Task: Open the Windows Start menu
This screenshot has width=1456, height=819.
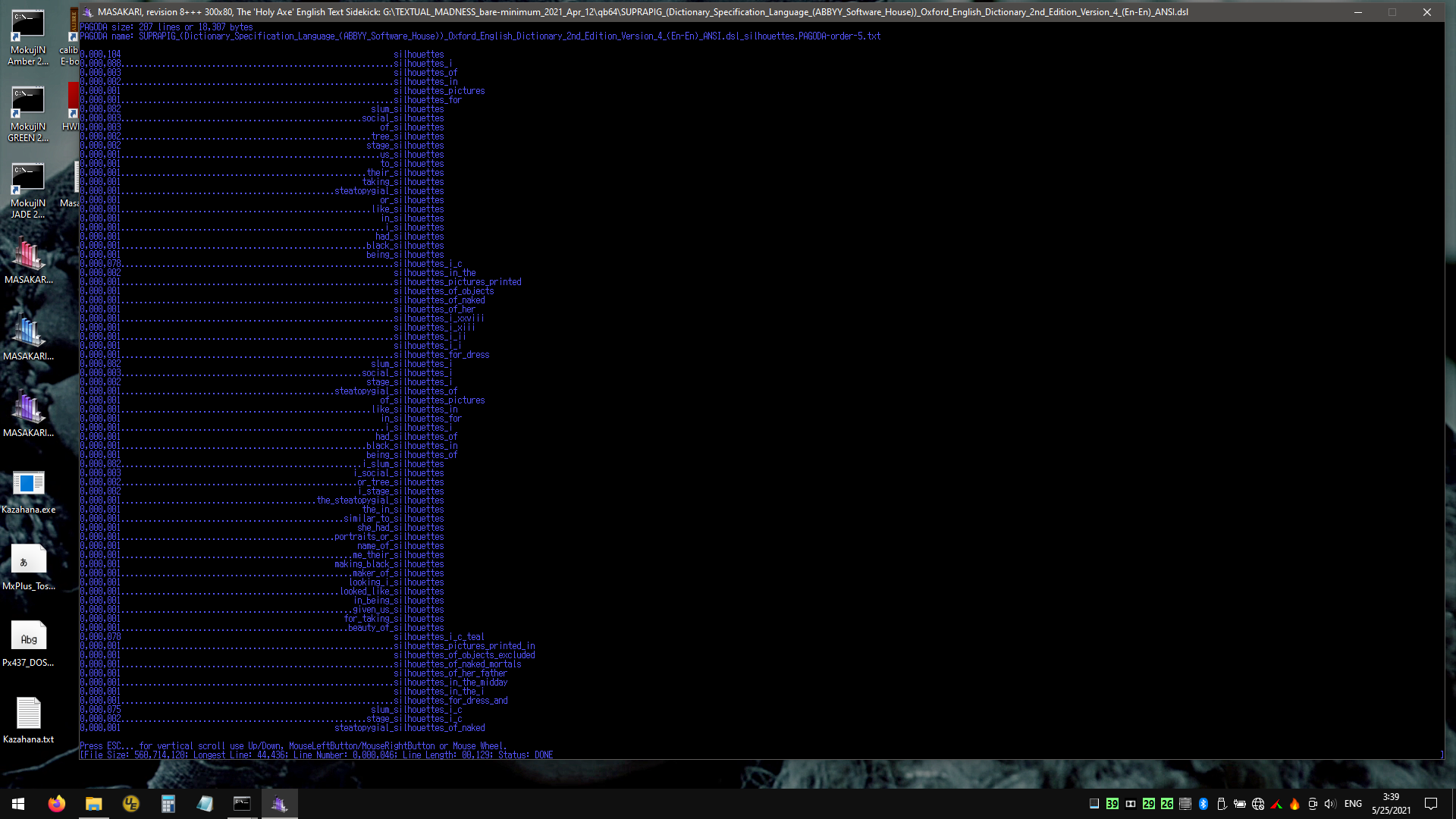Action: pos(18,804)
